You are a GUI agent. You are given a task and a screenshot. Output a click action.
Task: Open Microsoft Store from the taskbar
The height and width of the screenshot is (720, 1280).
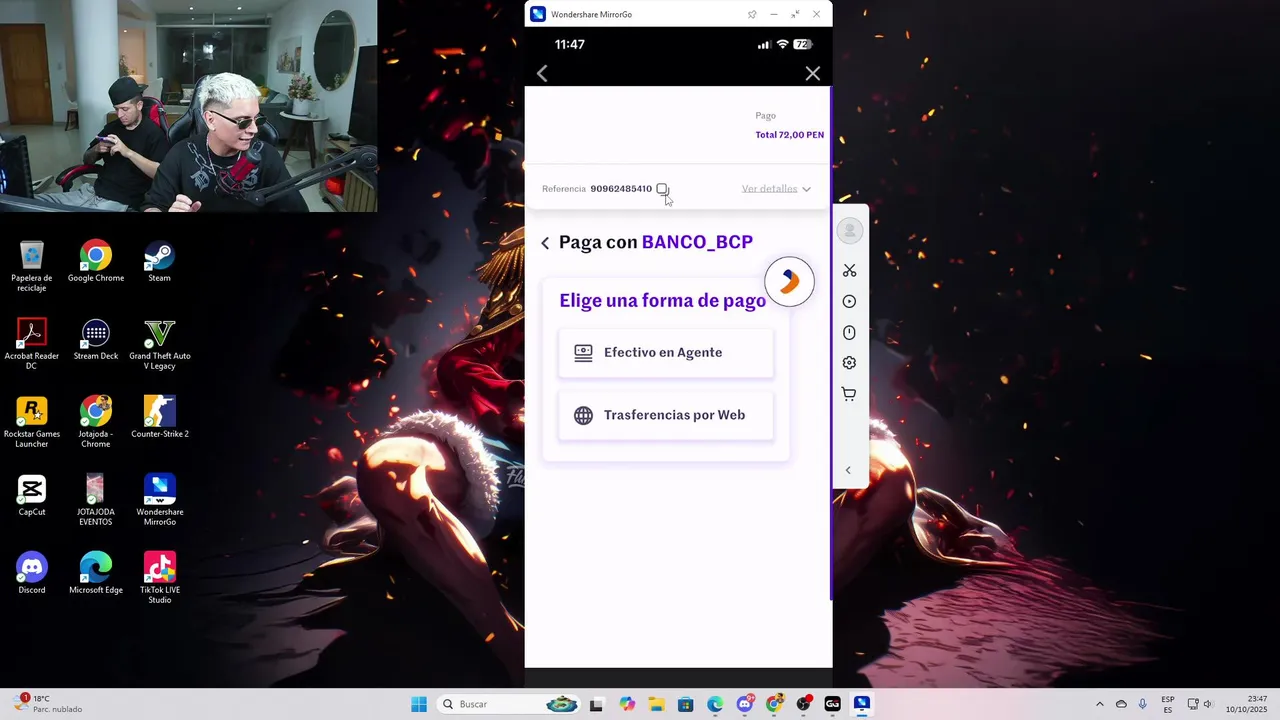coord(685,704)
